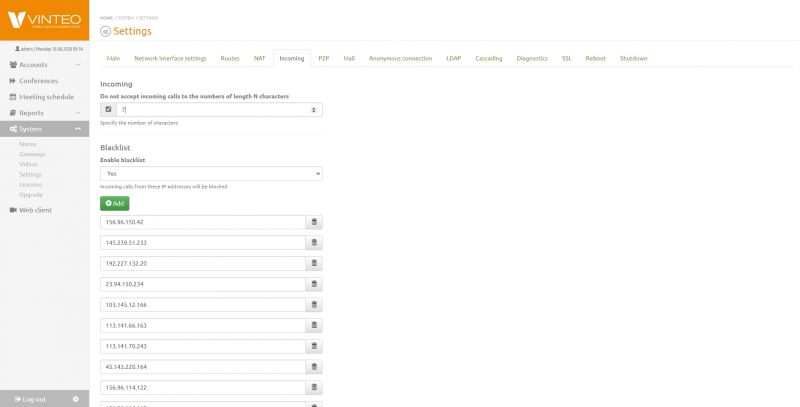Screen dimensions: 800x407
Task: Click the gear icon beside Log out
Action: click(75, 399)
